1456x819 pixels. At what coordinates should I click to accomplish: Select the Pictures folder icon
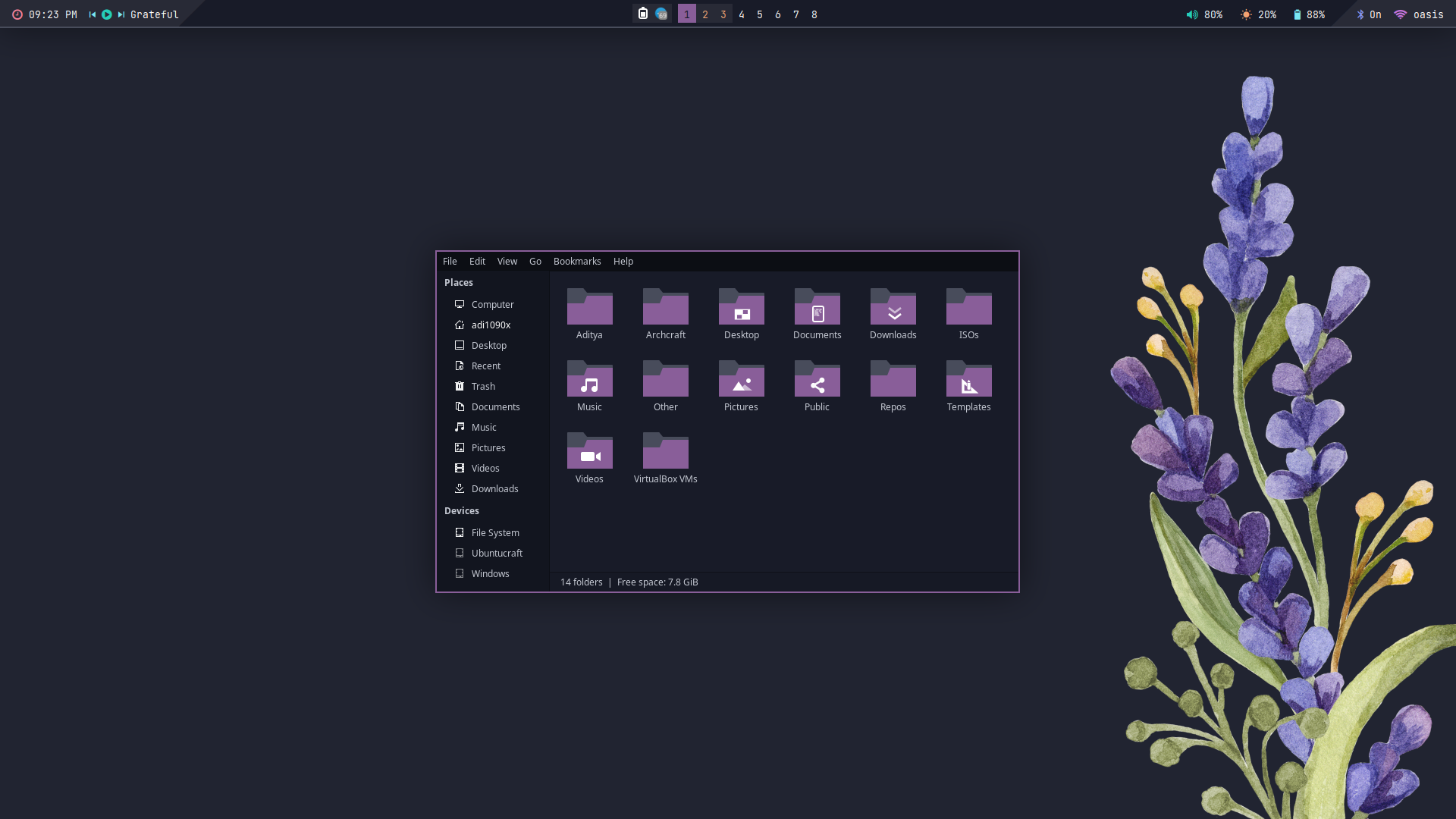(x=741, y=380)
